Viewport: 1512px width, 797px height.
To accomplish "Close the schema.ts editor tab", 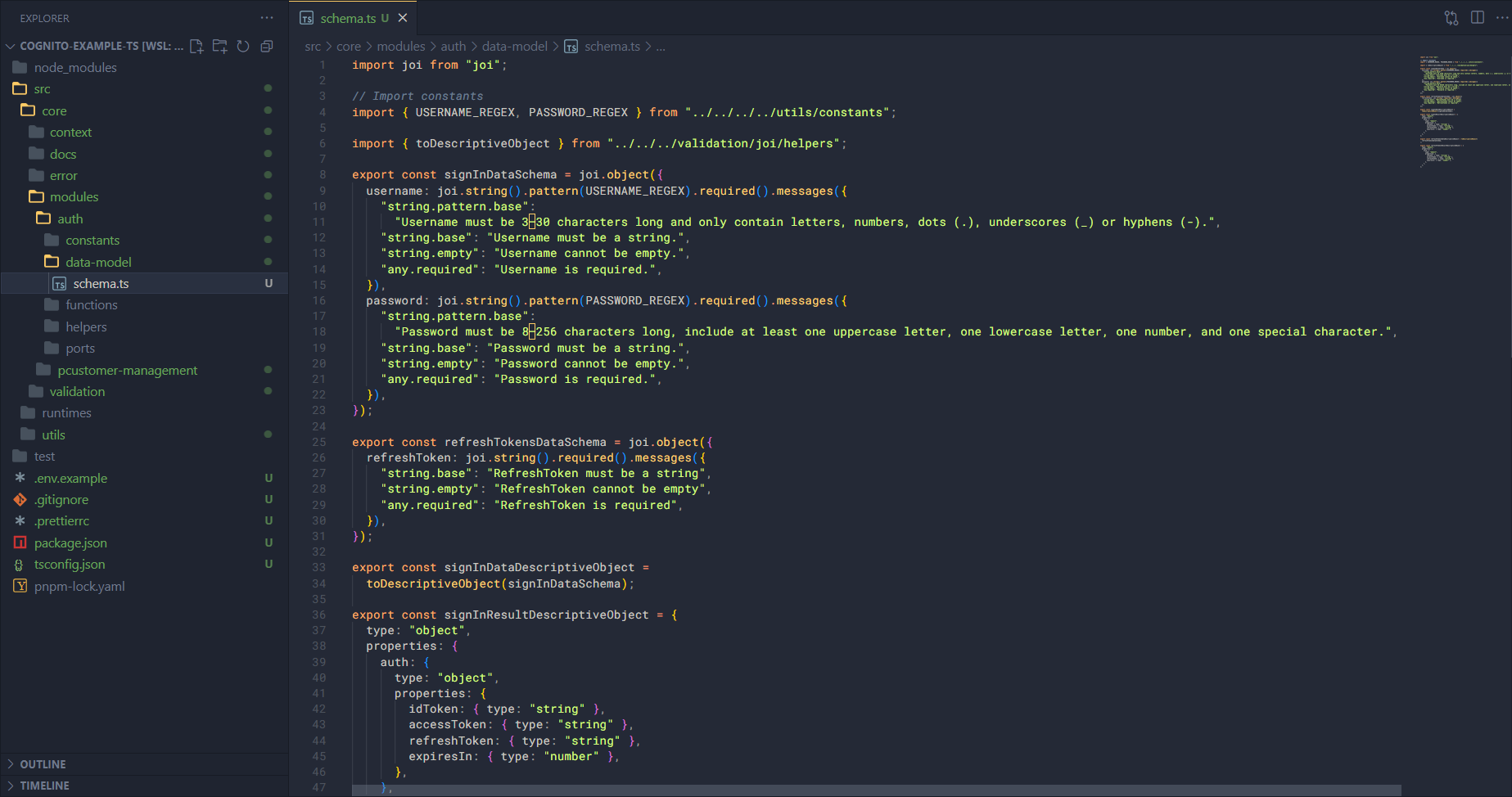I will coord(403,18).
